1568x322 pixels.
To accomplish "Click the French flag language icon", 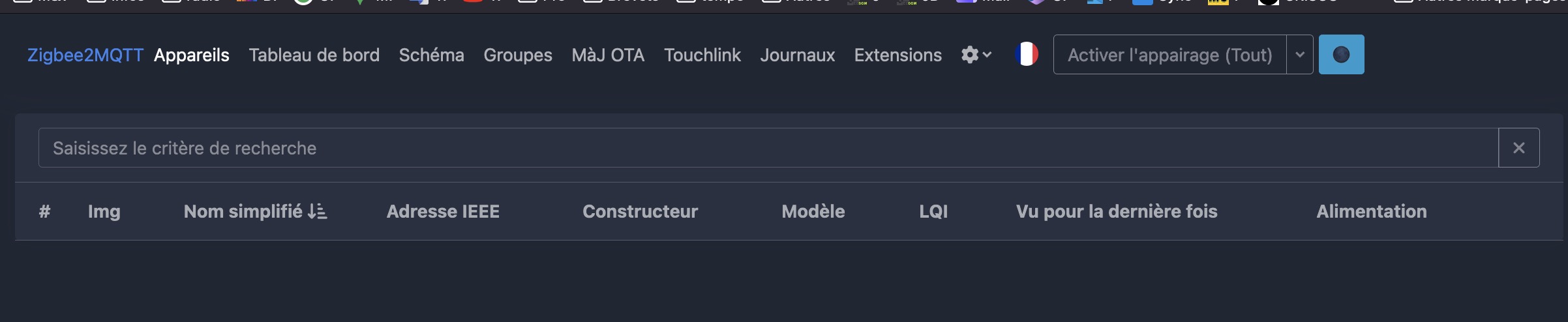I will point(1026,54).
